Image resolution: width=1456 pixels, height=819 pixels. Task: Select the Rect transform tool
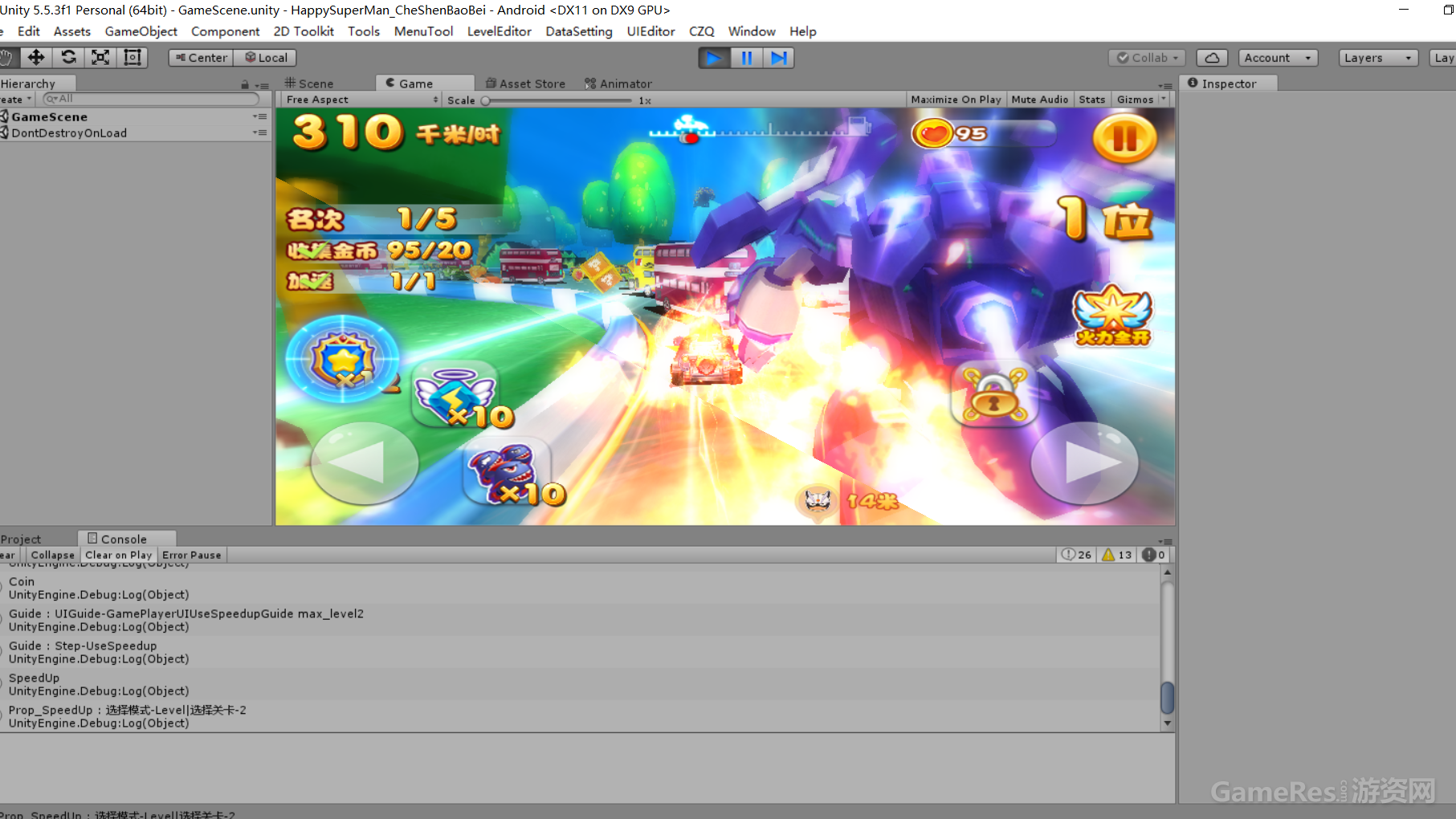133,58
